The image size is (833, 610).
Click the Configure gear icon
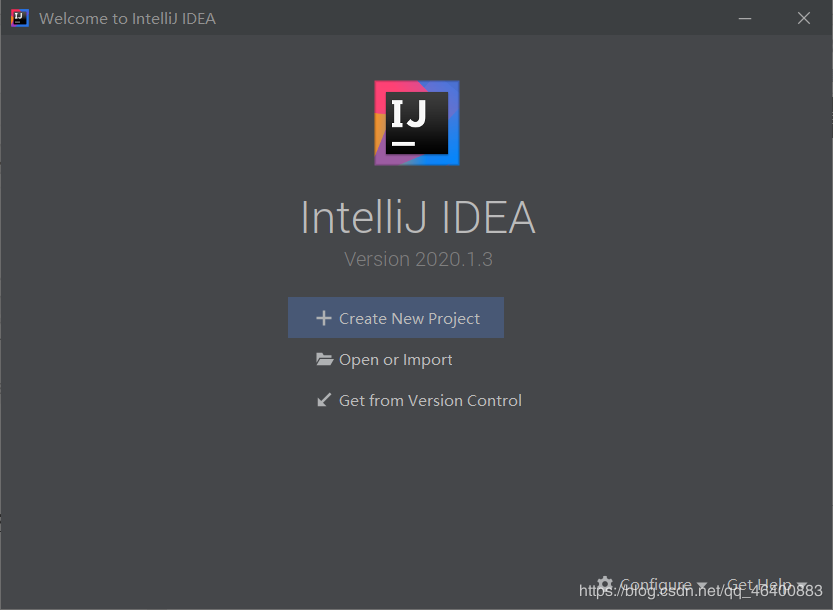point(605,584)
